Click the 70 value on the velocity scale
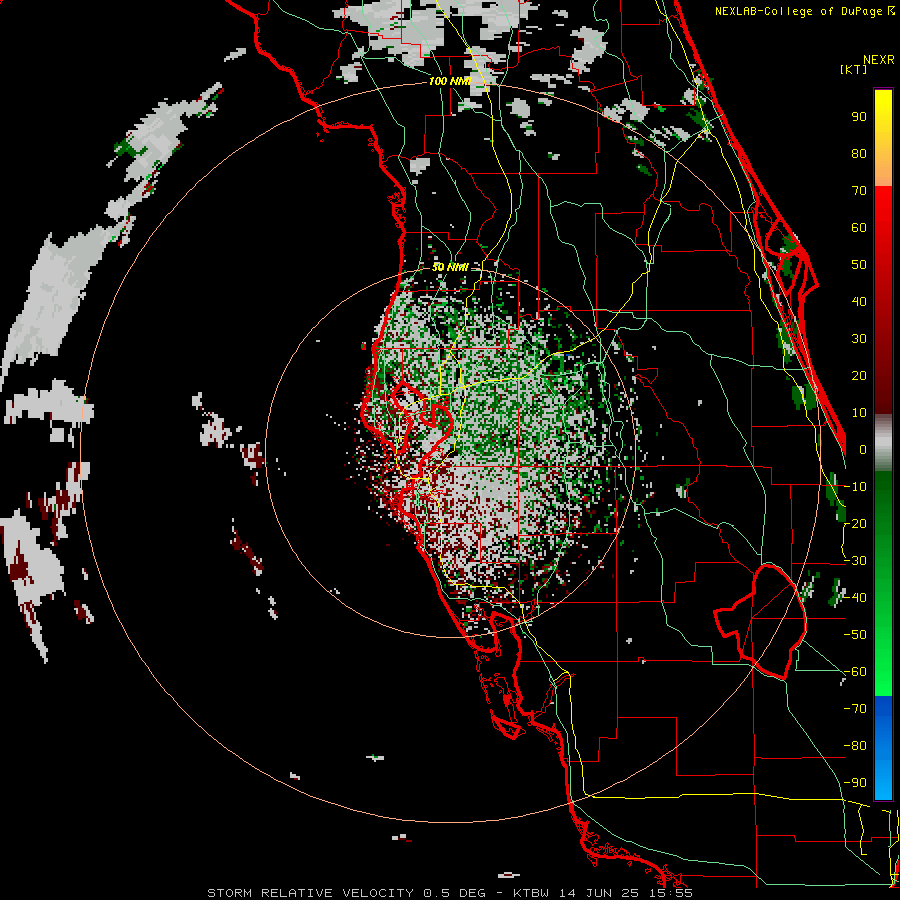900x900 pixels. click(859, 191)
